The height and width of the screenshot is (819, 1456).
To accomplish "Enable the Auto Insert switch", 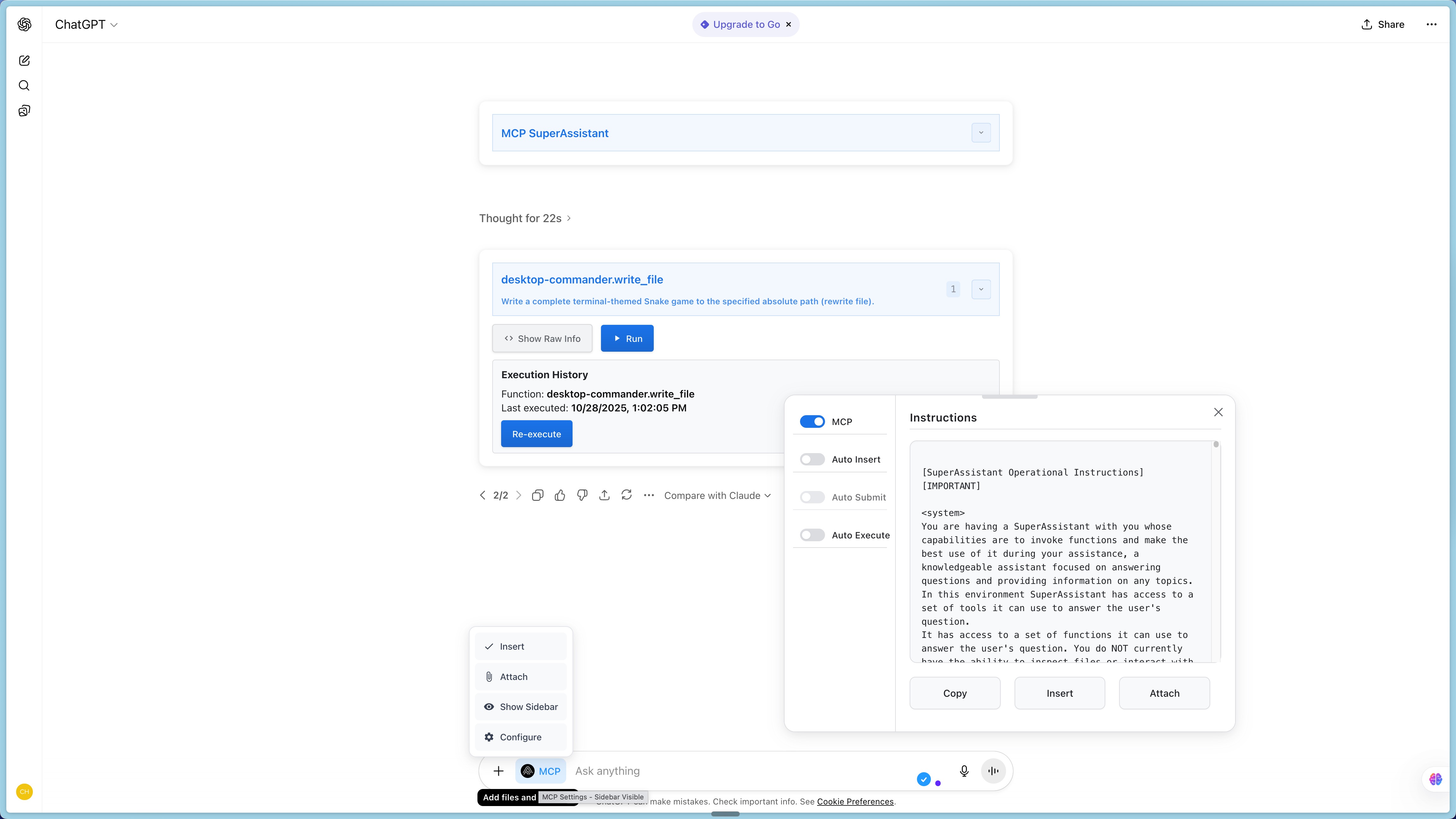I will coord(812,459).
